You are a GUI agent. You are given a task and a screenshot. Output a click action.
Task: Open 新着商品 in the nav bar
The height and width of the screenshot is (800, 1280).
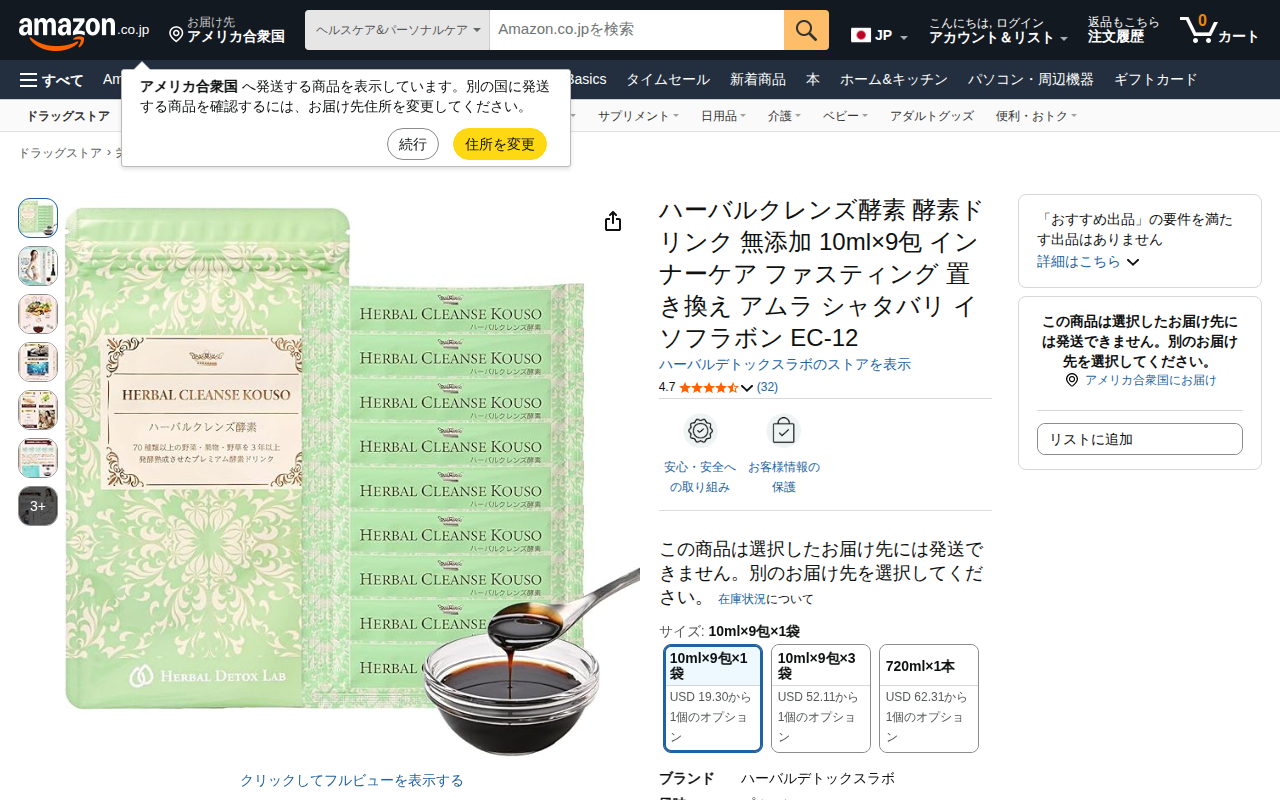(x=758, y=80)
